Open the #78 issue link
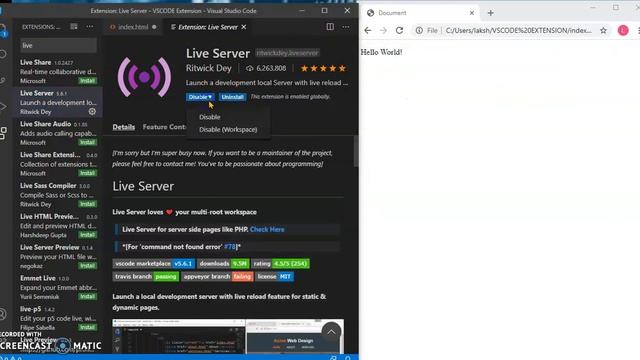This screenshot has height=360, width=640. pos(230,247)
